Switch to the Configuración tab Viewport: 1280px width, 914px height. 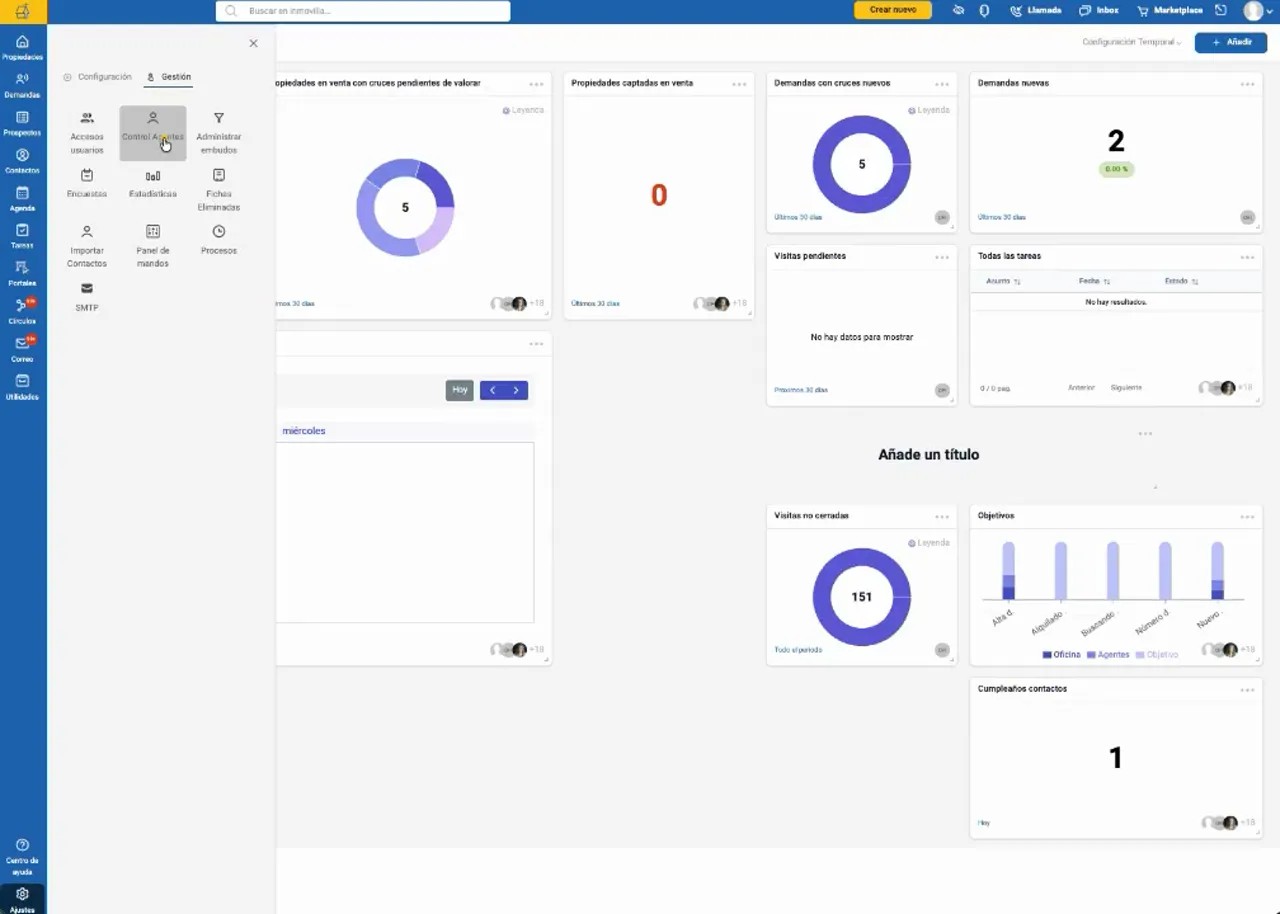coord(98,77)
